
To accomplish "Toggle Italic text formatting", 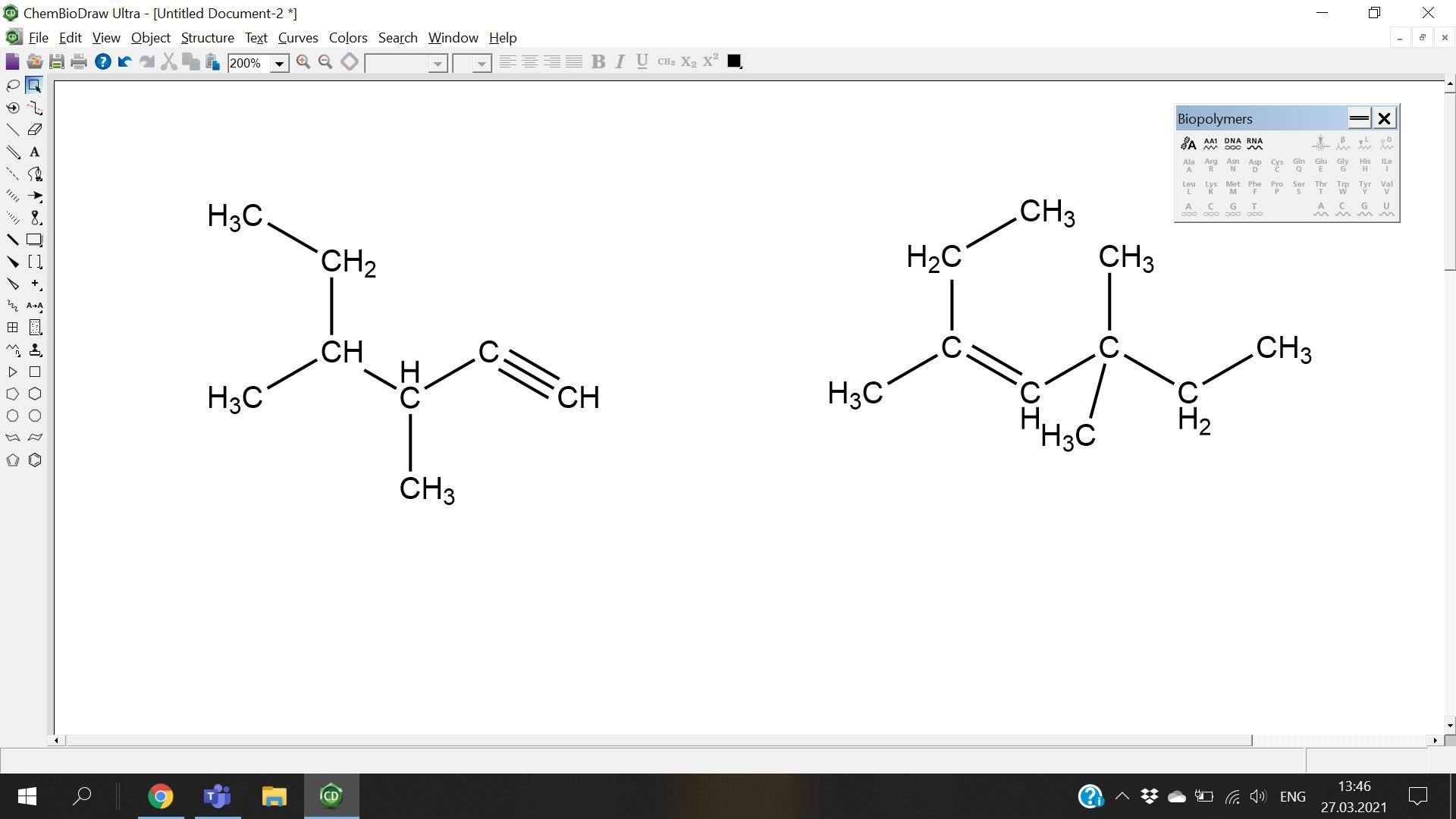I will (620, 62).
